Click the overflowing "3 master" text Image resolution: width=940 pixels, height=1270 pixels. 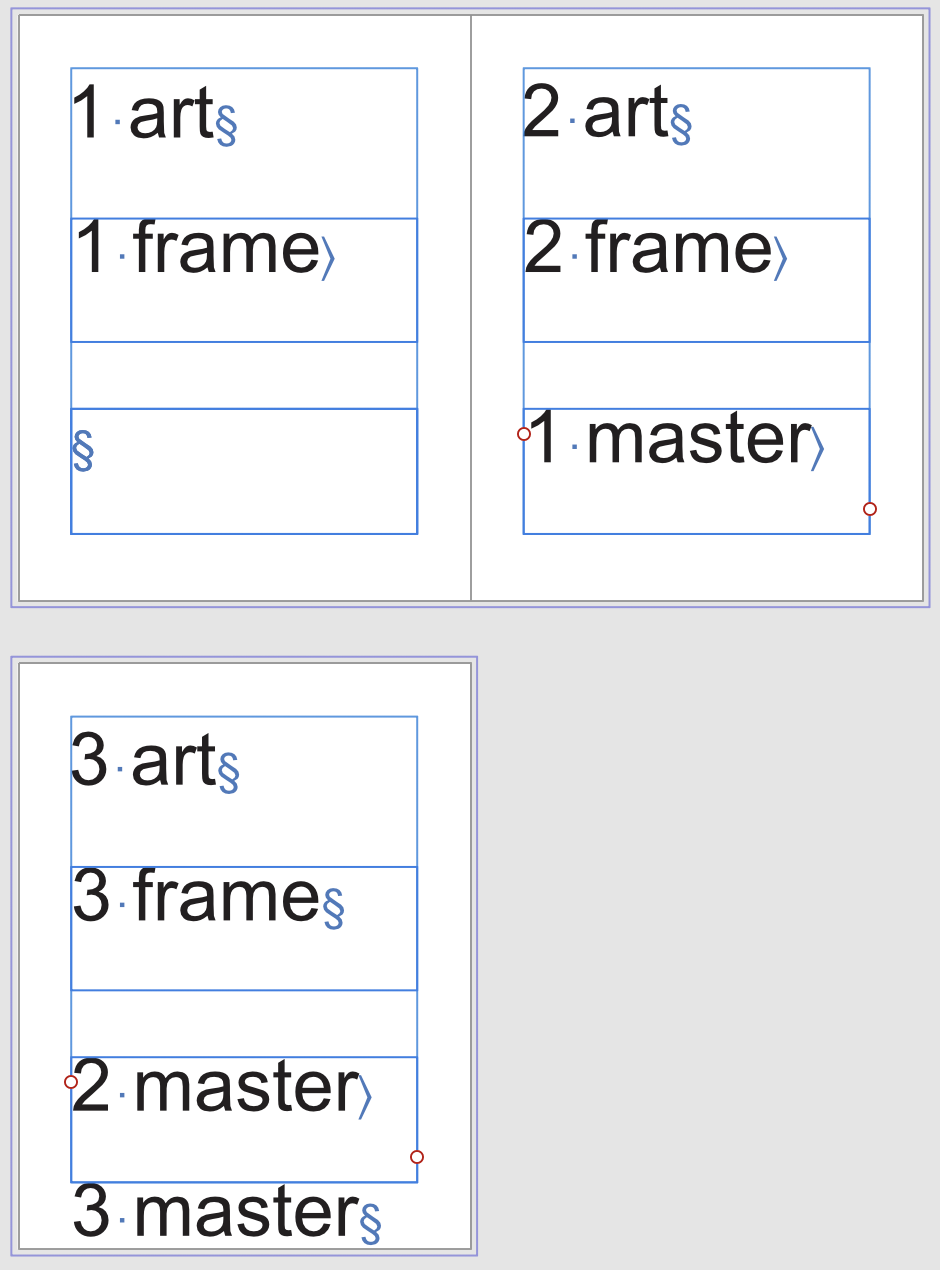point(215,1213)
